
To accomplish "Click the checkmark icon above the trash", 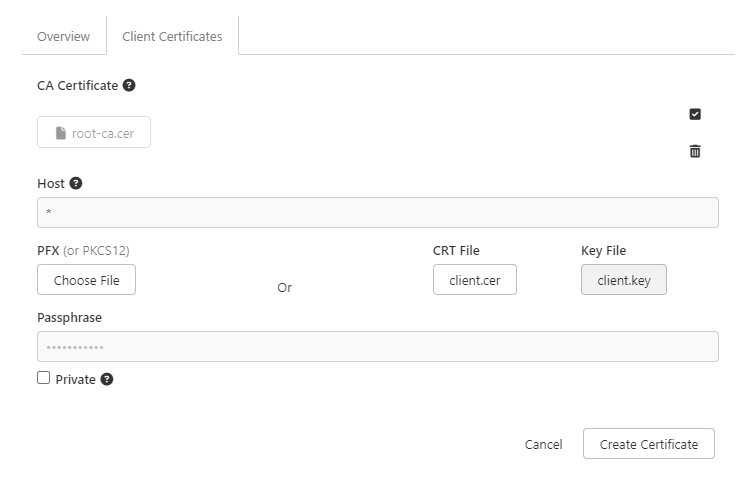I will coord(695,114).
